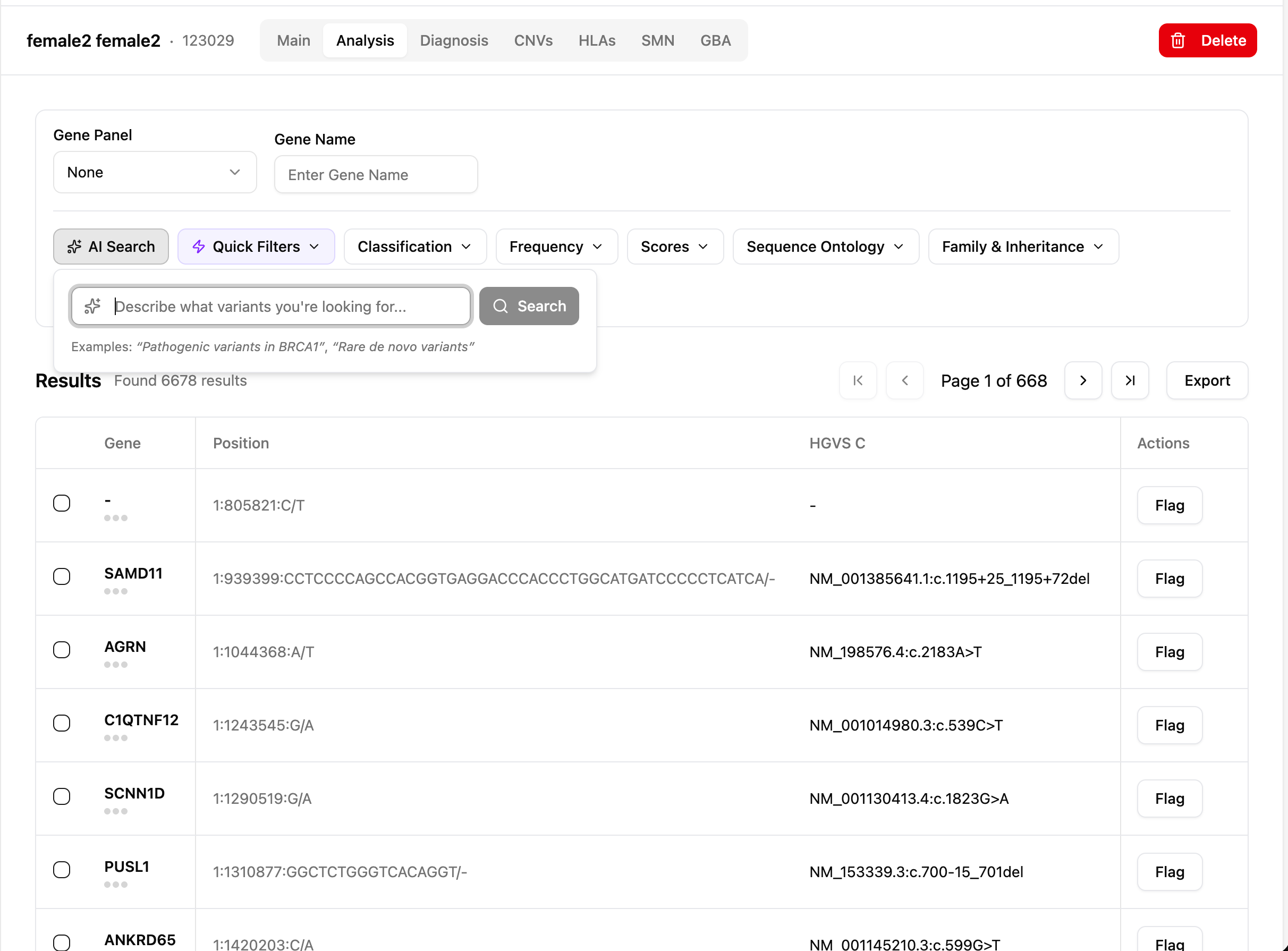Go to next results page

(x=1083, y=380)
